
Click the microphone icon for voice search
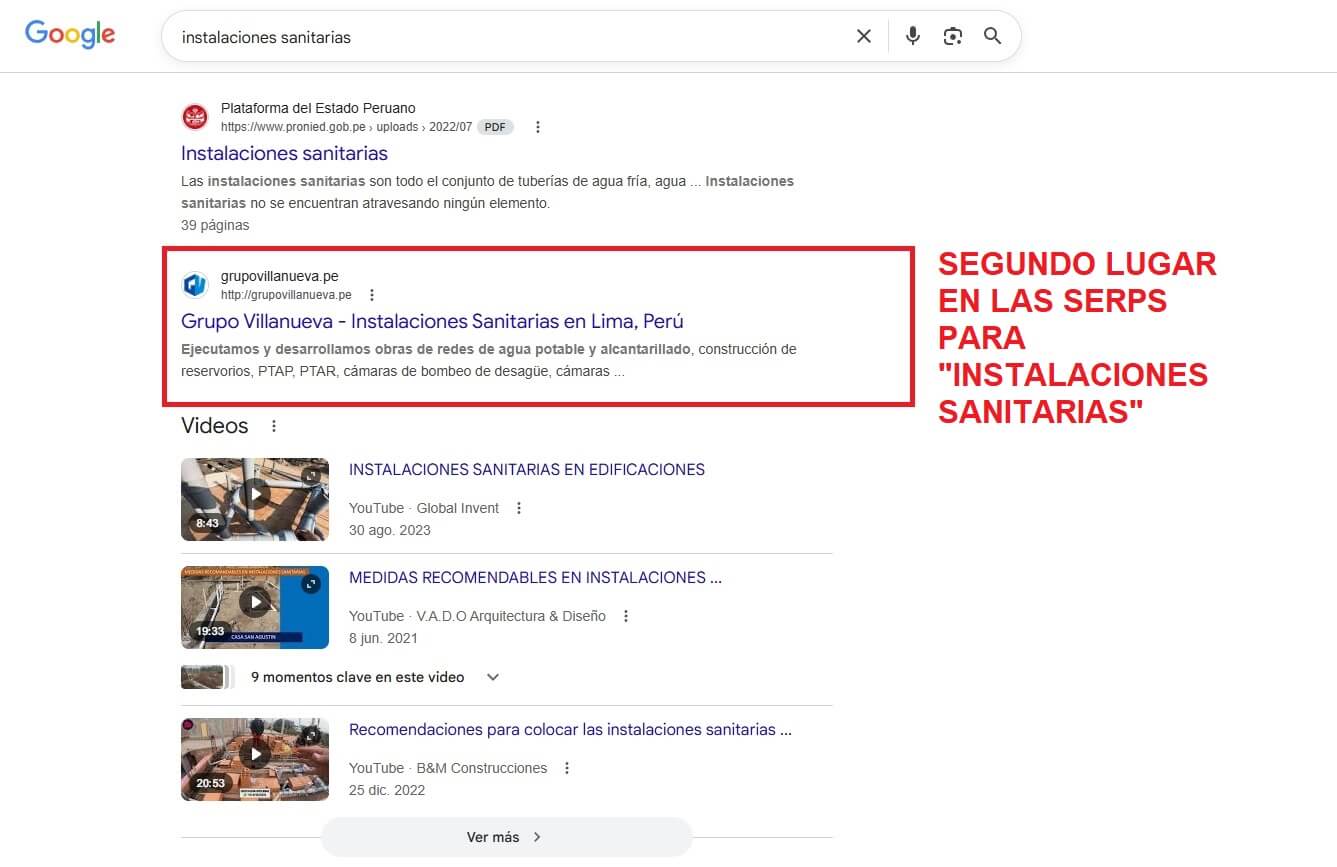point(911,35)
